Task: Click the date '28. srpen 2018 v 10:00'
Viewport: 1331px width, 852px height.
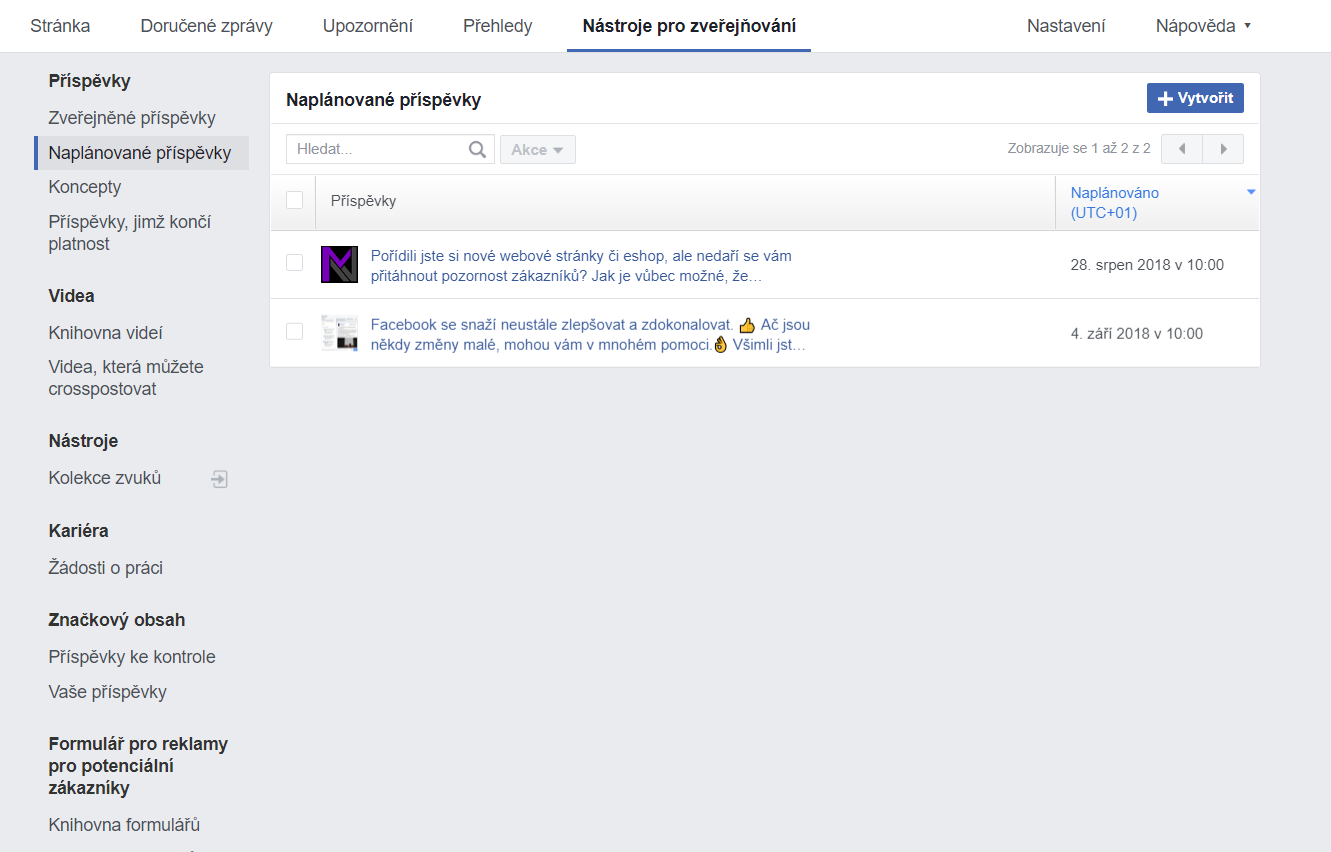Action: (1147, 265)
